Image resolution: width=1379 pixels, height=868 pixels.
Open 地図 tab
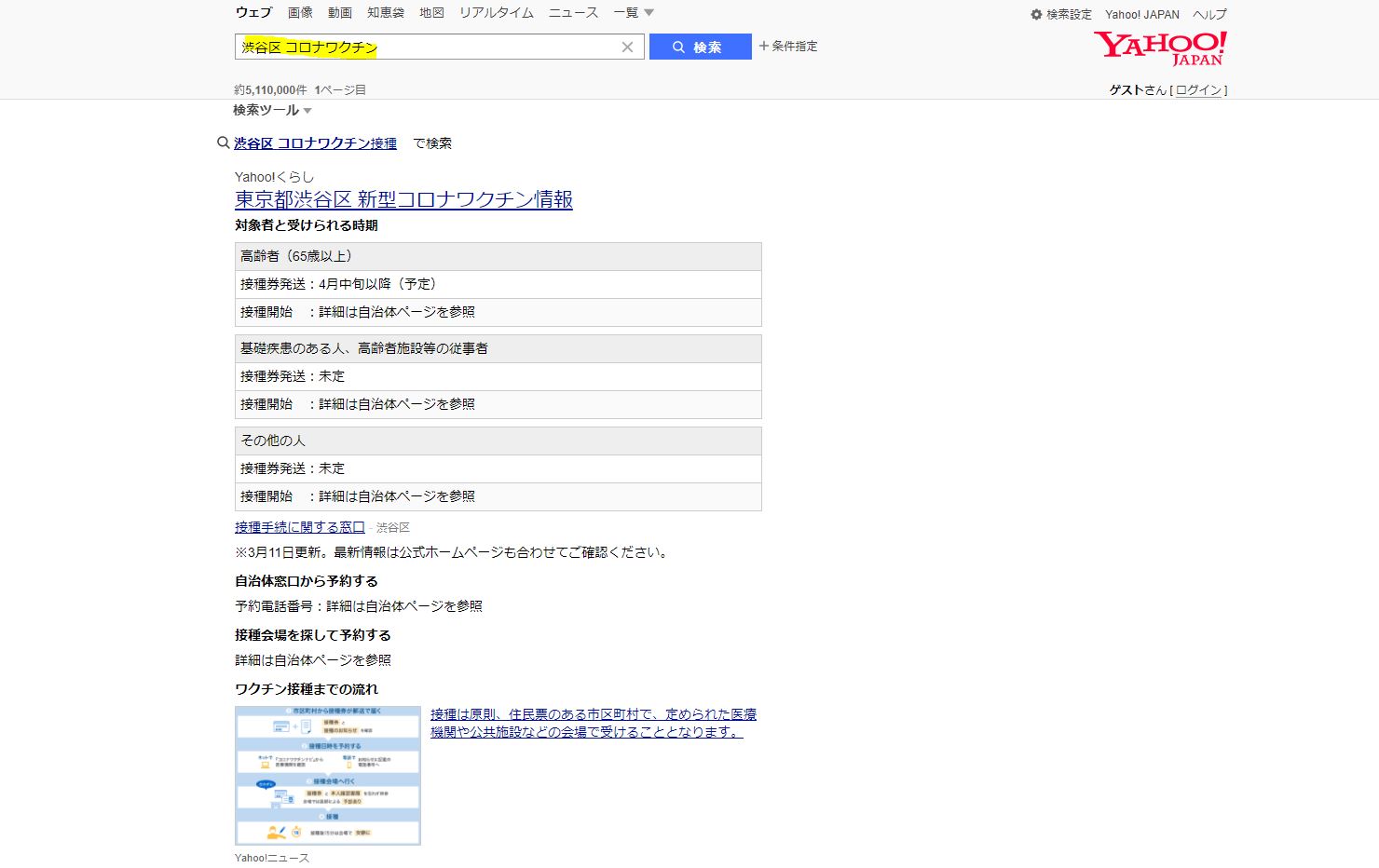click(431, 12)
